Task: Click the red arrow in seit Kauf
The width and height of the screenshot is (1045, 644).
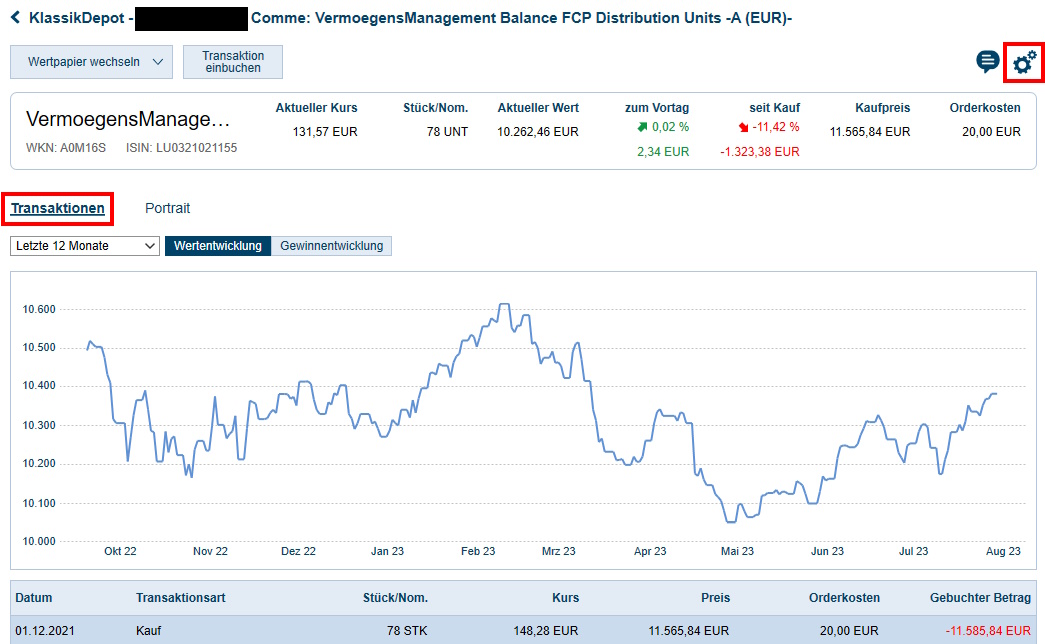Action: [743, 127]
